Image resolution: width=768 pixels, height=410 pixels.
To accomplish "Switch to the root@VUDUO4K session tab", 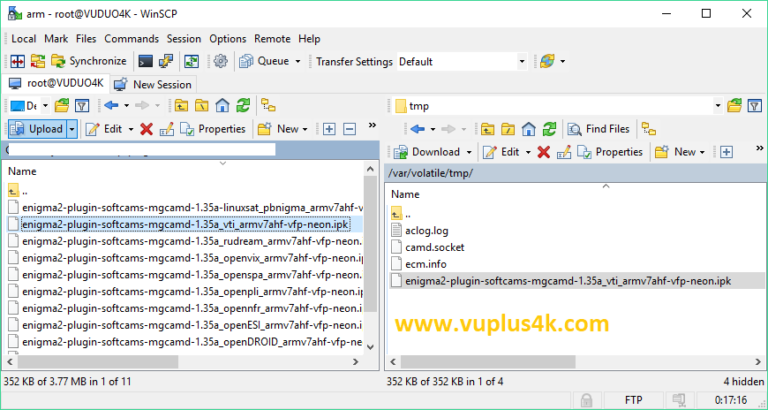I will click(x=56, y=83).
